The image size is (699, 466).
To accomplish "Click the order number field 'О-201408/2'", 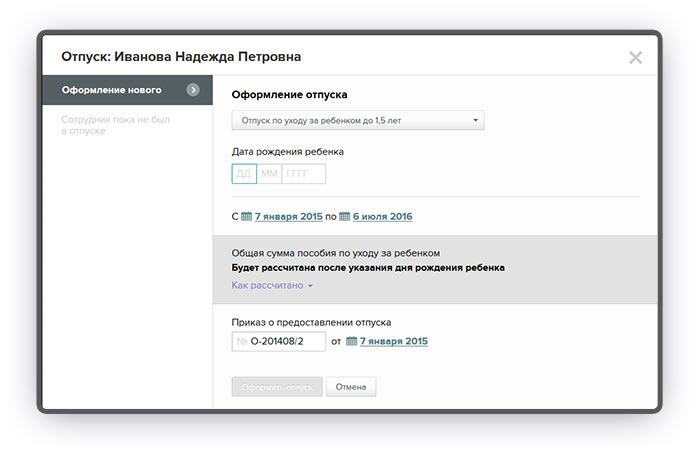I will (x=285, y=342).
